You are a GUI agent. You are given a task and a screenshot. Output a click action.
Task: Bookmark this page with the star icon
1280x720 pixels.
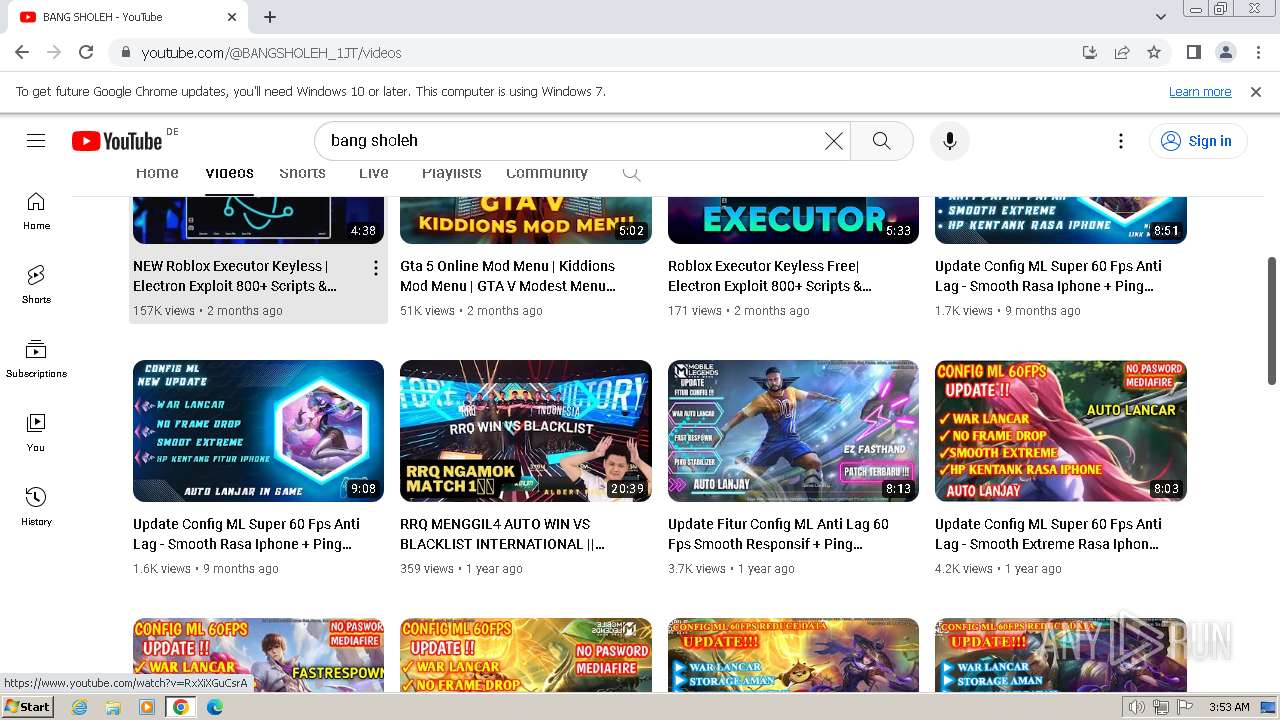1154,52
